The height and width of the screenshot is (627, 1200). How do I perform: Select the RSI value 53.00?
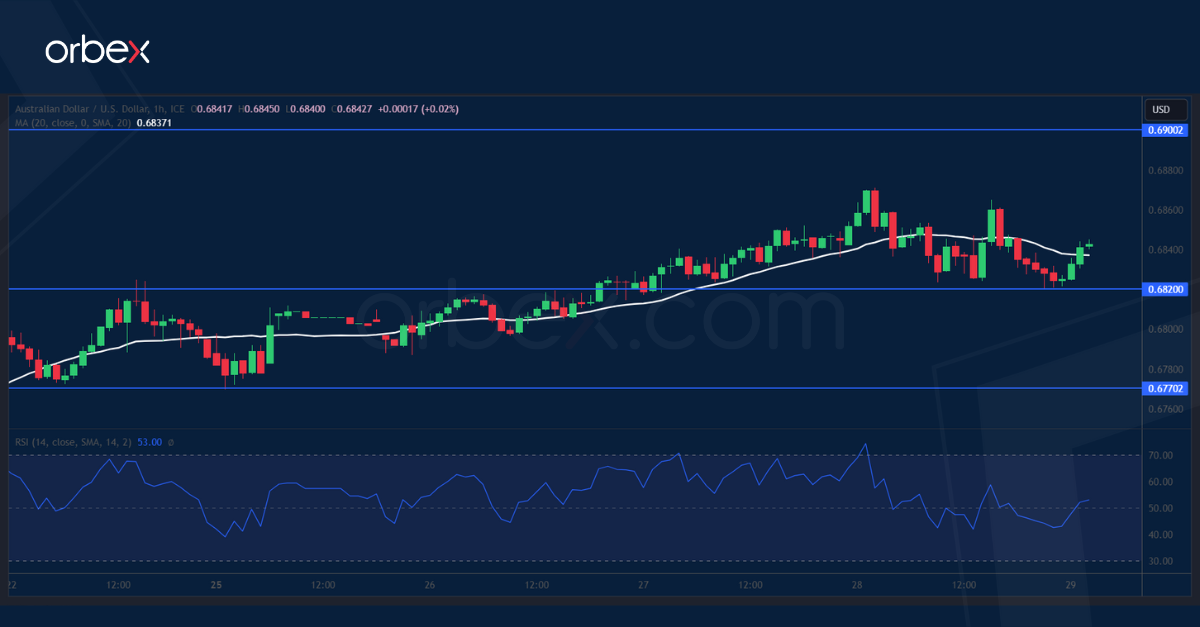150,441
